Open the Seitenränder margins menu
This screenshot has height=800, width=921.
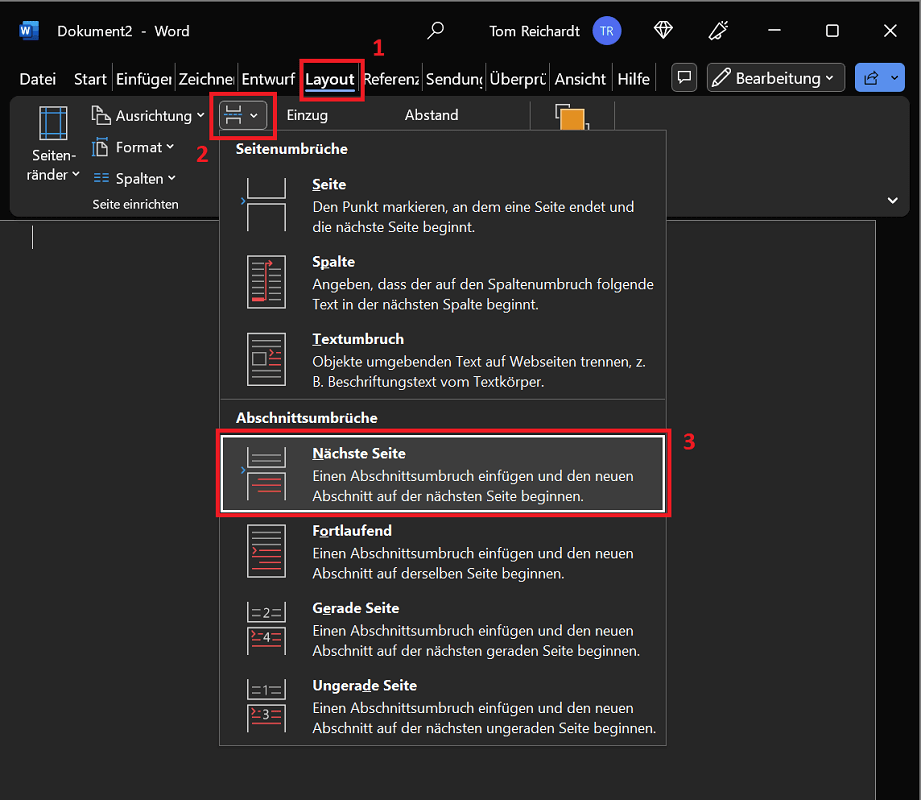point(53,144)
